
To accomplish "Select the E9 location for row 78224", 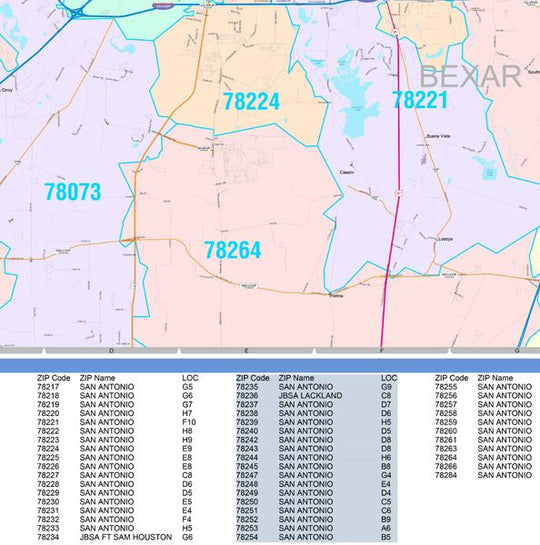I will point(187,449).
